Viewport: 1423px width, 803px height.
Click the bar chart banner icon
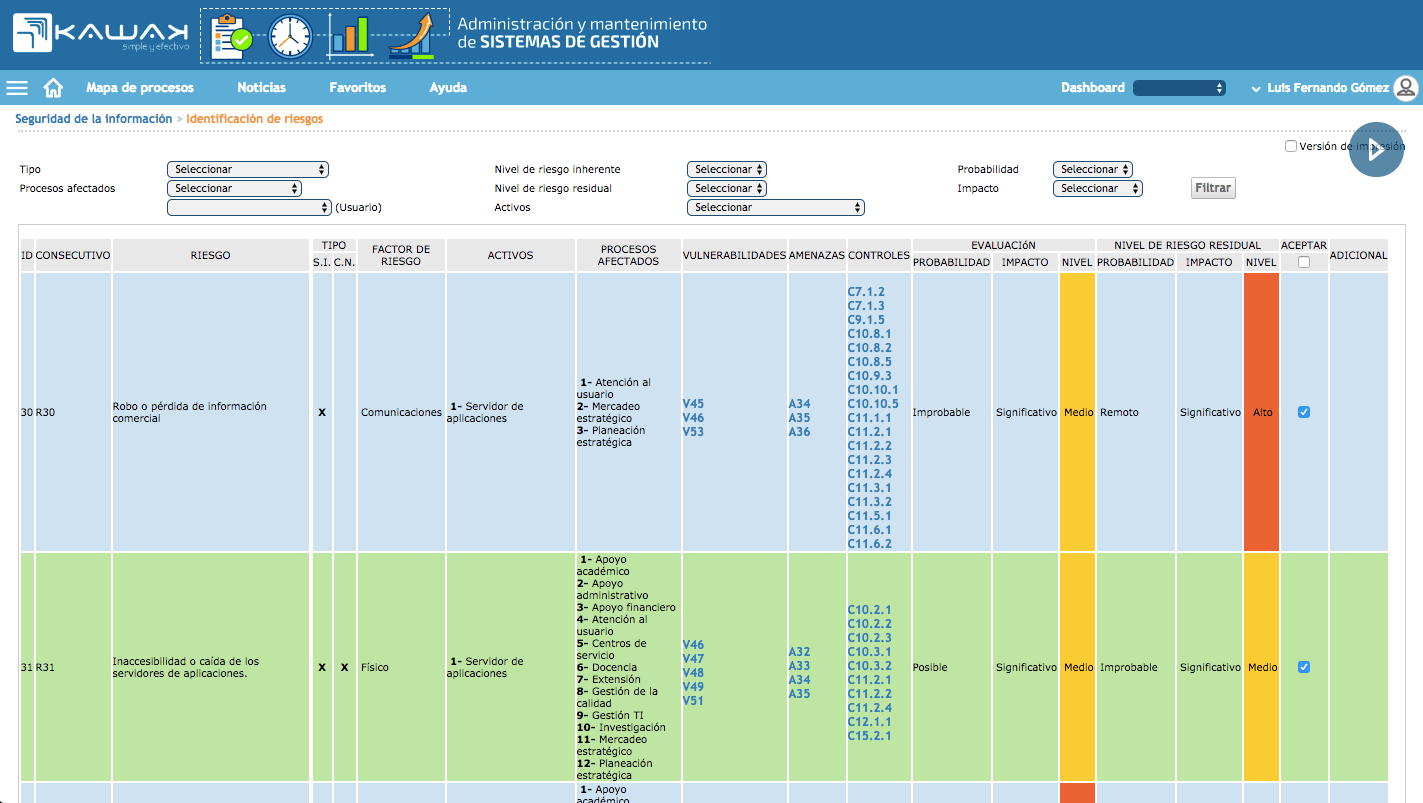(349, 36)
